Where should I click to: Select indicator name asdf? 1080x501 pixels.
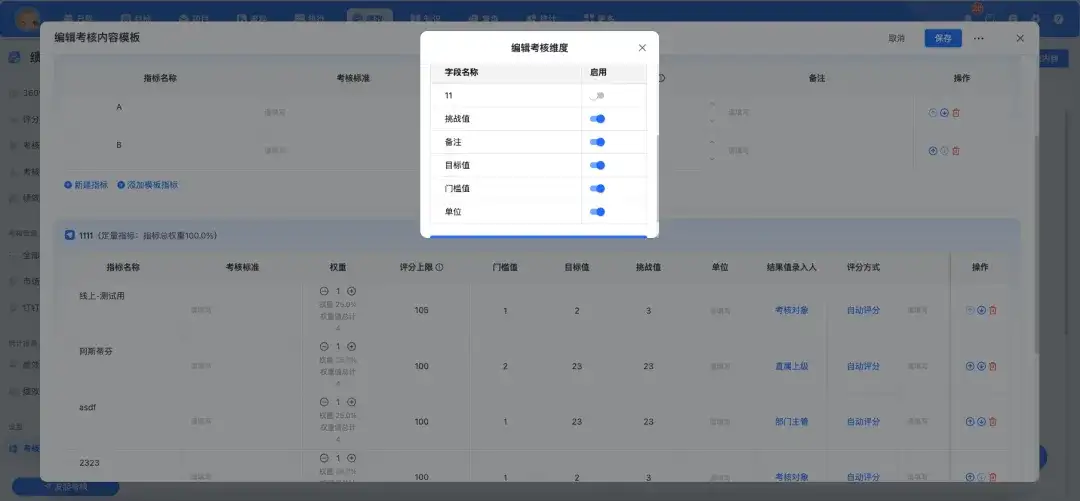coord(87,407)
